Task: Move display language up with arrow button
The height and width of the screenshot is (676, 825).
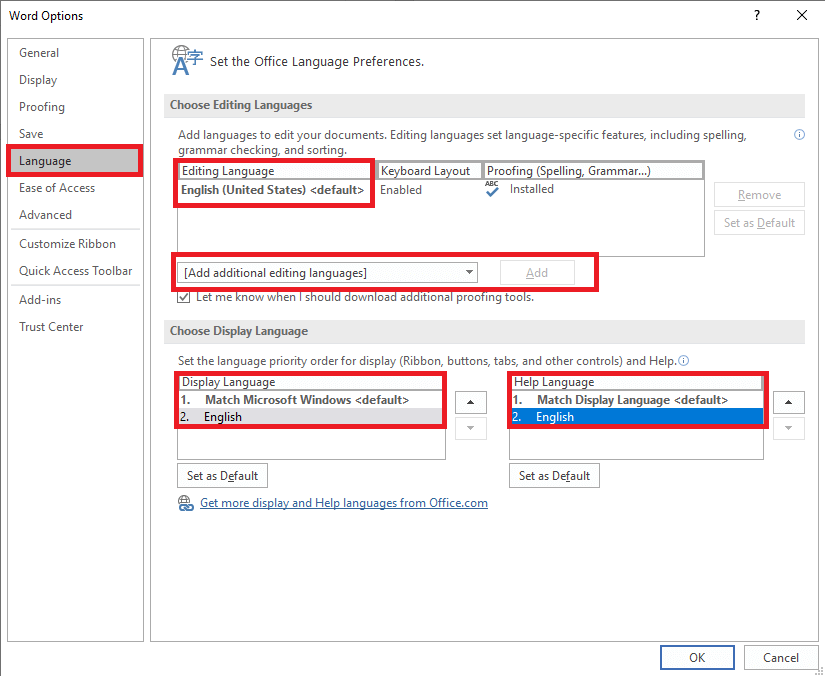Action: 470,402
